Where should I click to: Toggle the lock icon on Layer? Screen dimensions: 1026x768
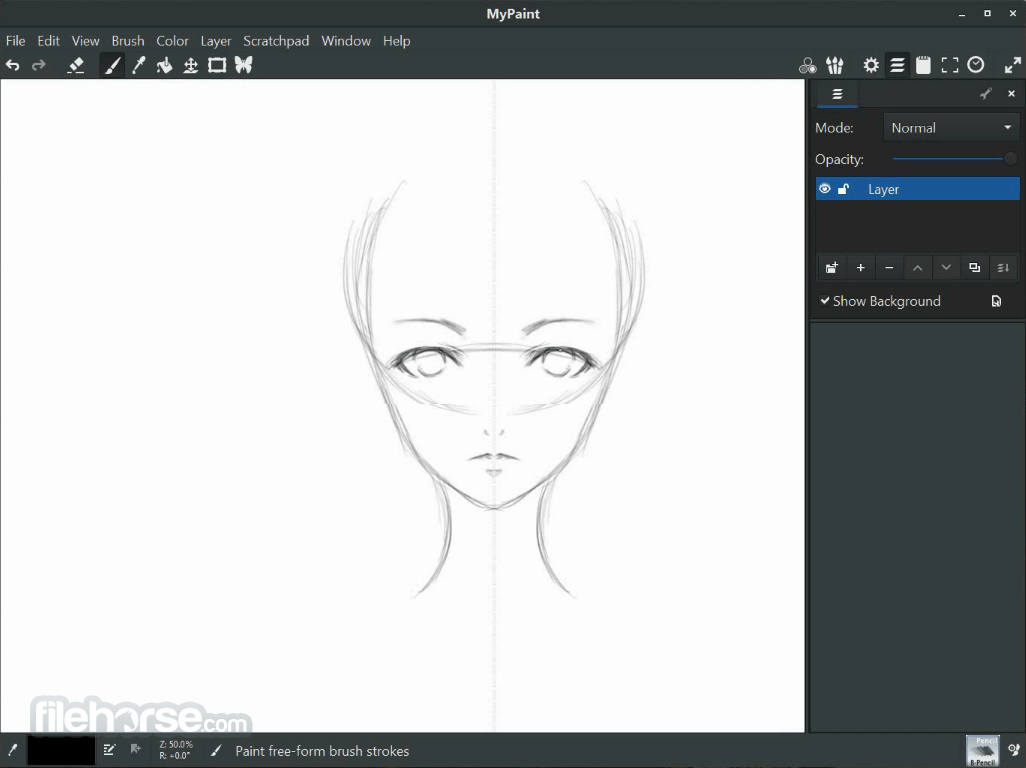(x=843, y=189)
